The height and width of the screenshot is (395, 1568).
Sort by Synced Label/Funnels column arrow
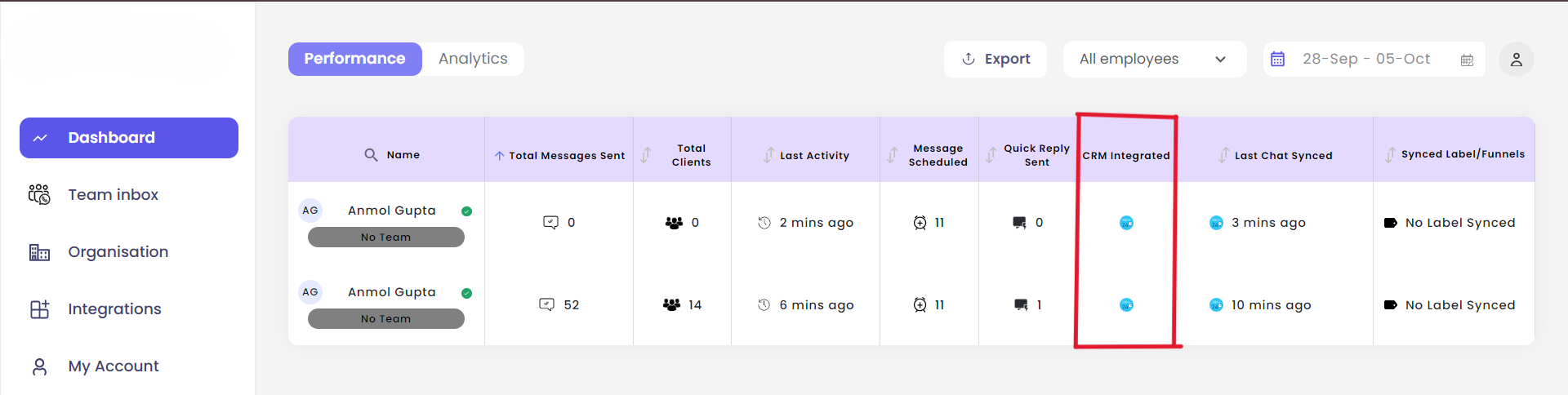click(x=1390, y=155)
